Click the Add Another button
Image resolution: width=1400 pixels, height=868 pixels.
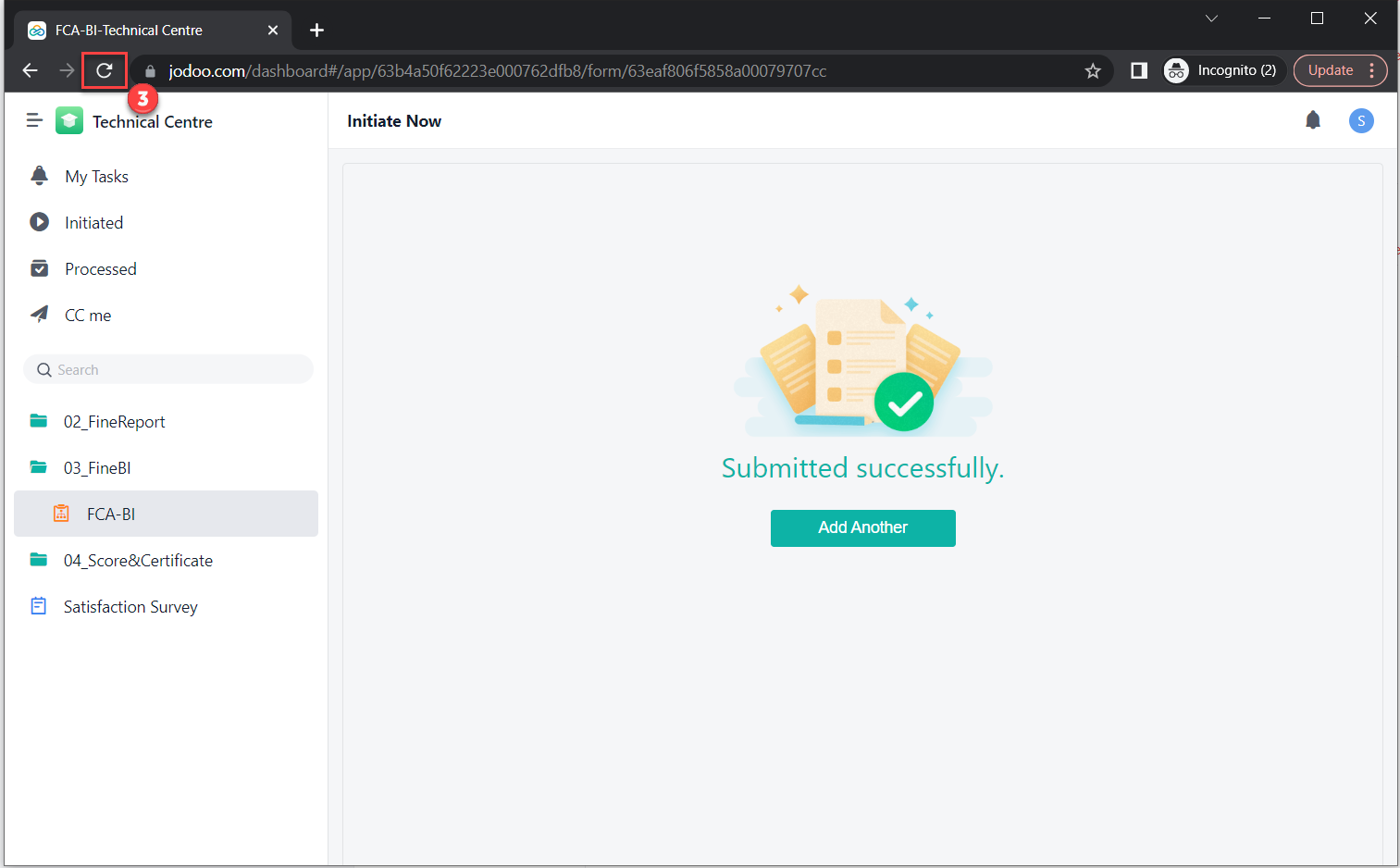coord(862,527)
